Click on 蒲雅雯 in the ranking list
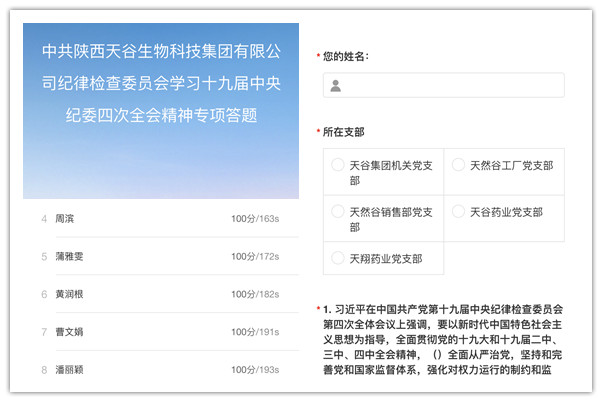Screen dimensions: 602x402 [69, 256]
